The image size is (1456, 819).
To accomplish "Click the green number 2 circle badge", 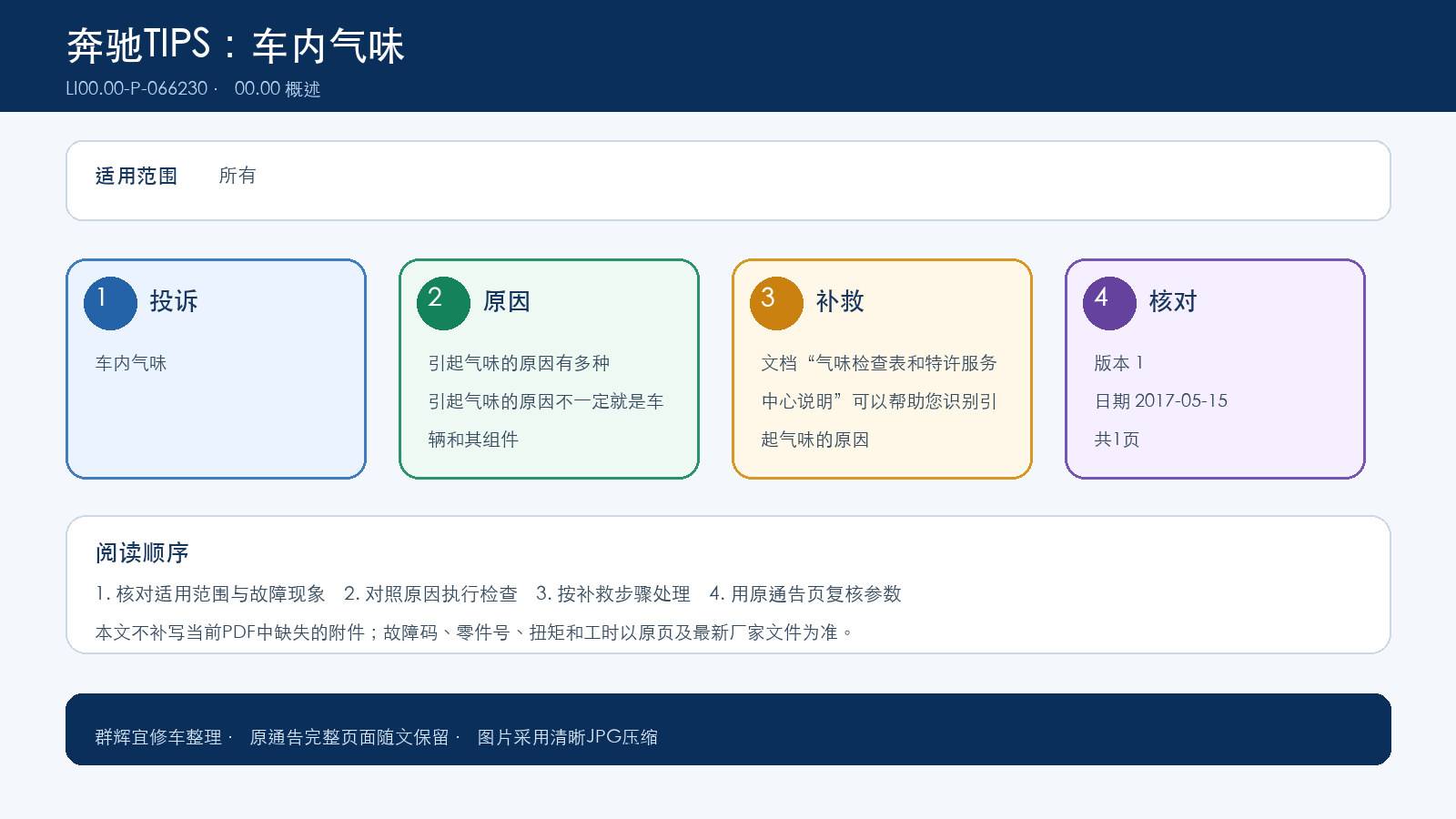I will tap(443, 303).
